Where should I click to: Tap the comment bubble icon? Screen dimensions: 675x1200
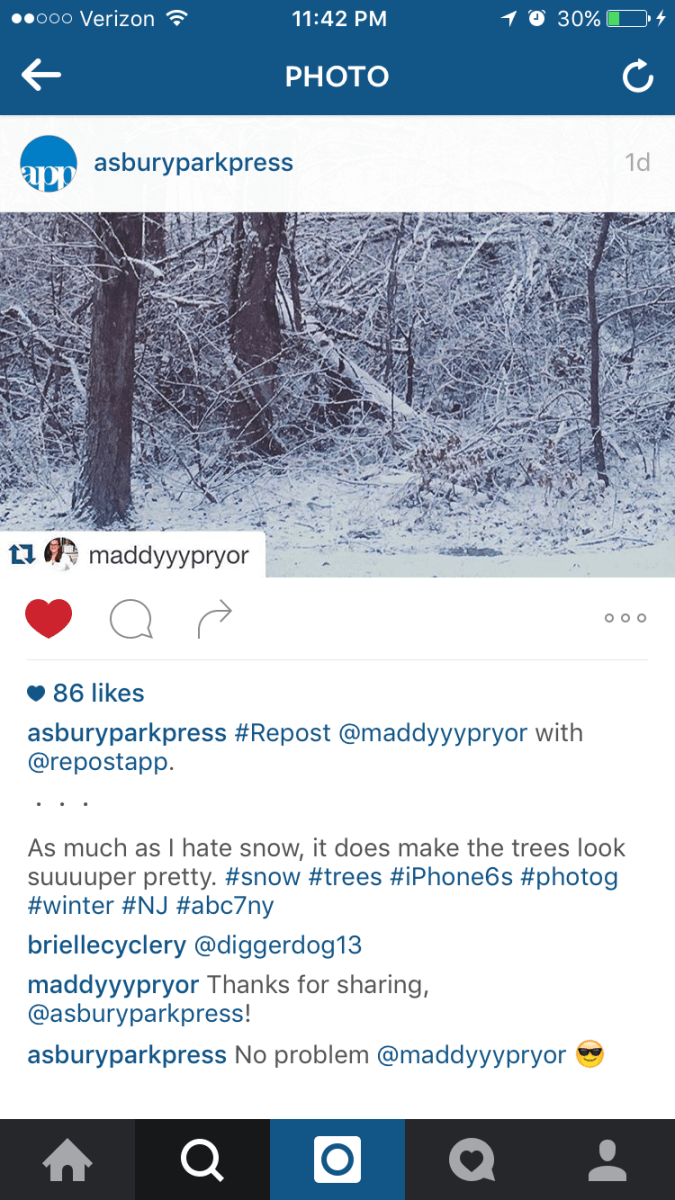click(131, 620)
